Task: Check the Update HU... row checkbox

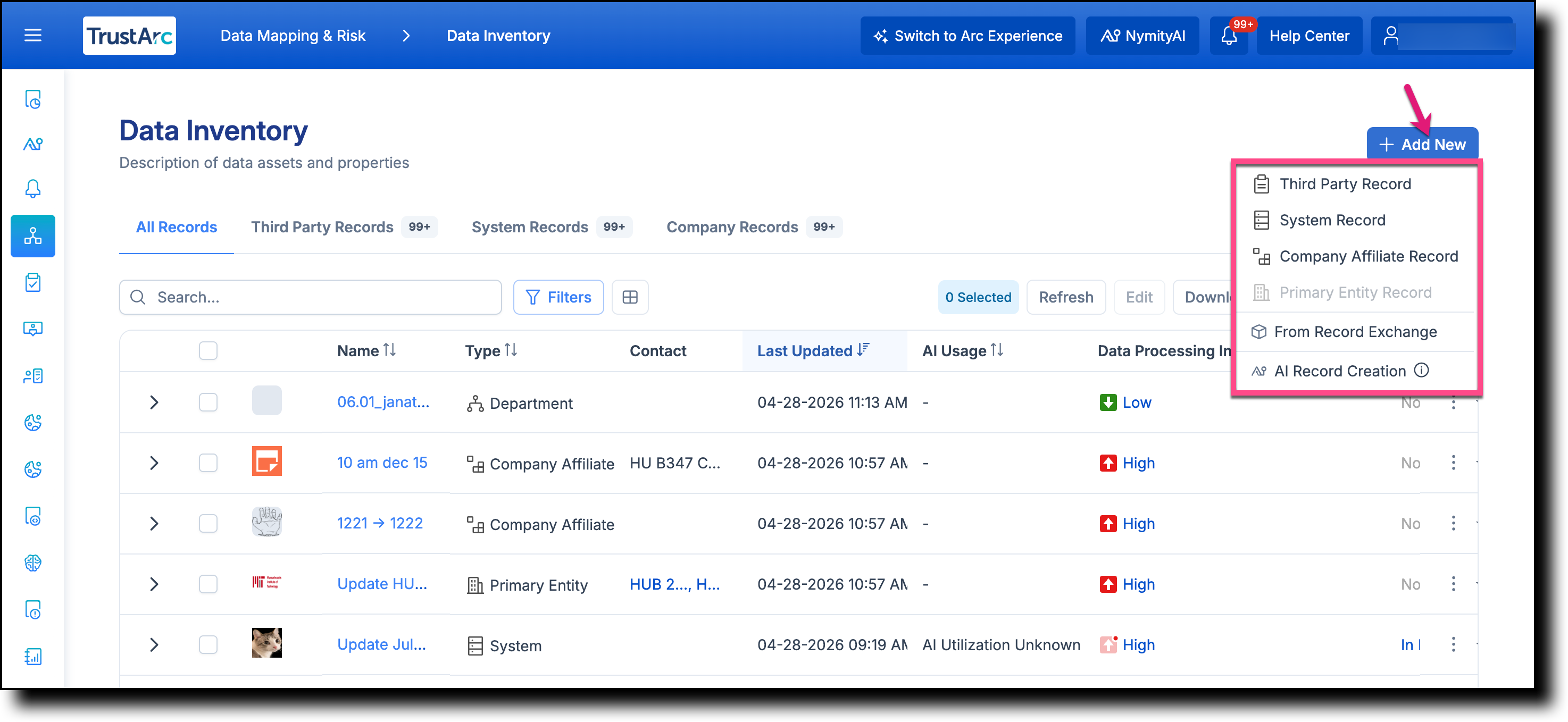Action: [208, 584]
